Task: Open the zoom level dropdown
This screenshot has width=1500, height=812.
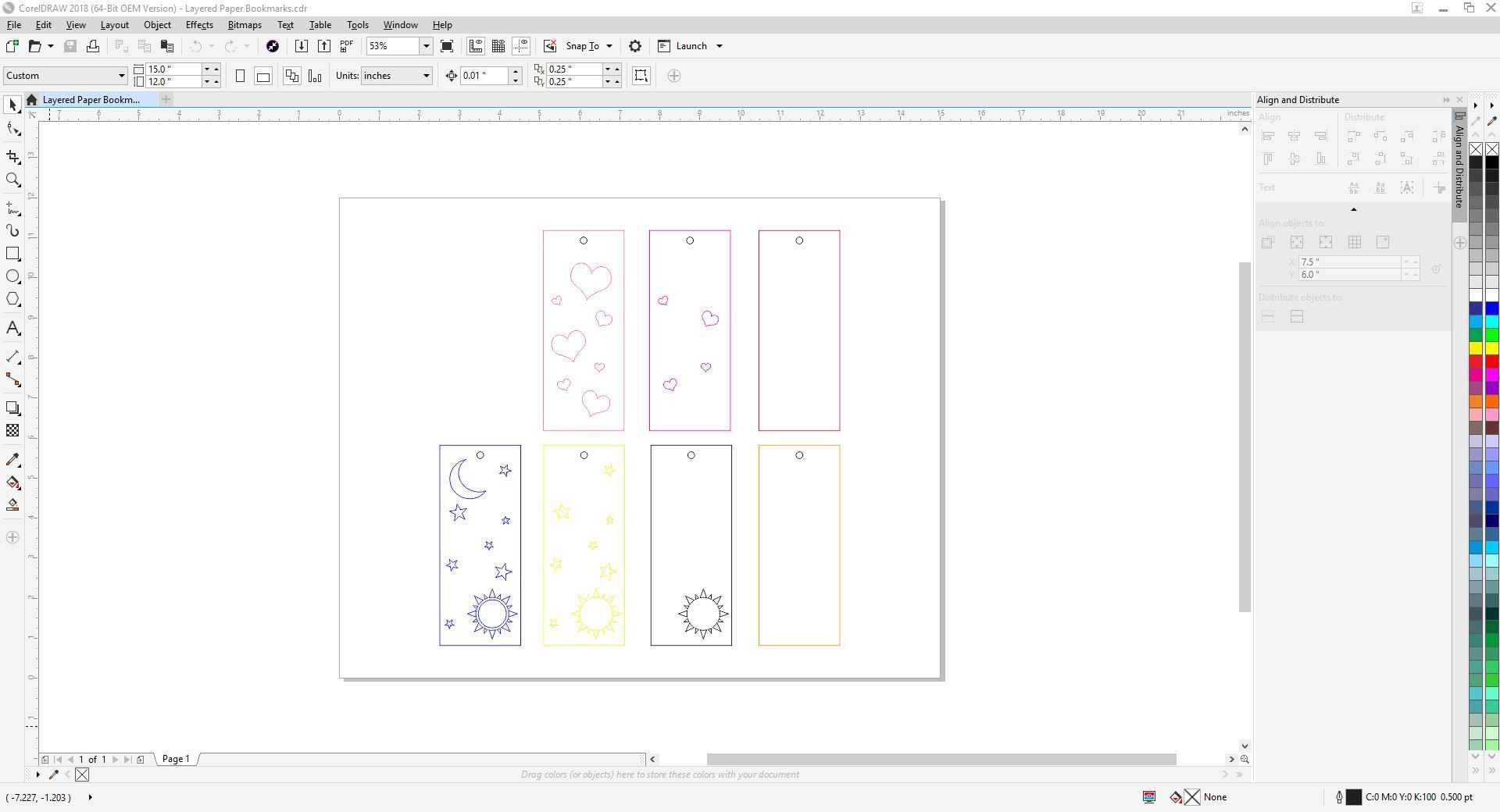Action: (426, 46)
